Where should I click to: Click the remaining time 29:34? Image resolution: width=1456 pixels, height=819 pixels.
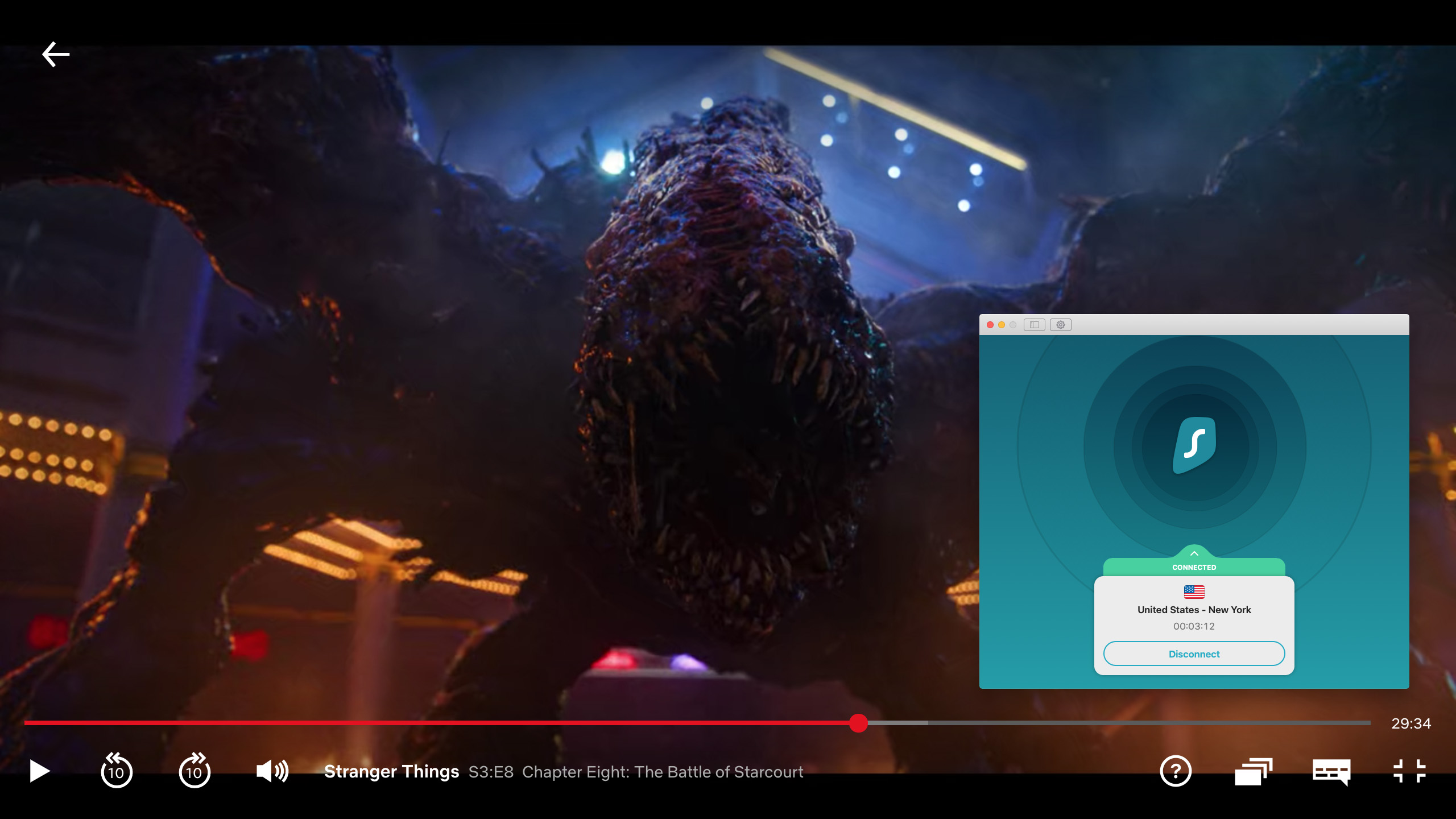click(x=1411, y=723)
